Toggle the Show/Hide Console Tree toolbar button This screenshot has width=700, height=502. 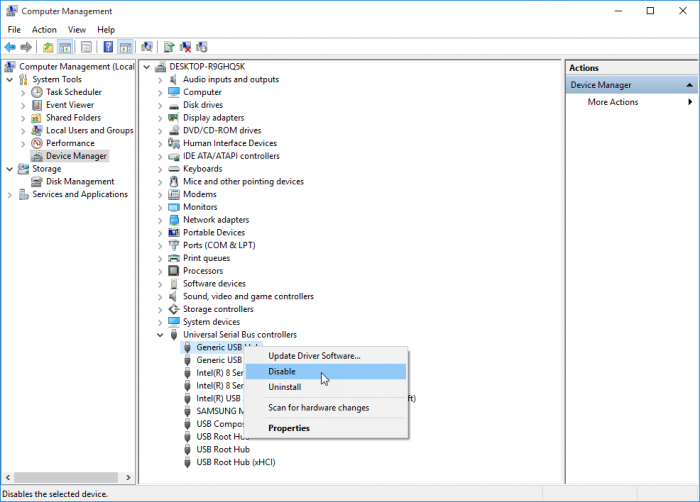click(65, 47)
